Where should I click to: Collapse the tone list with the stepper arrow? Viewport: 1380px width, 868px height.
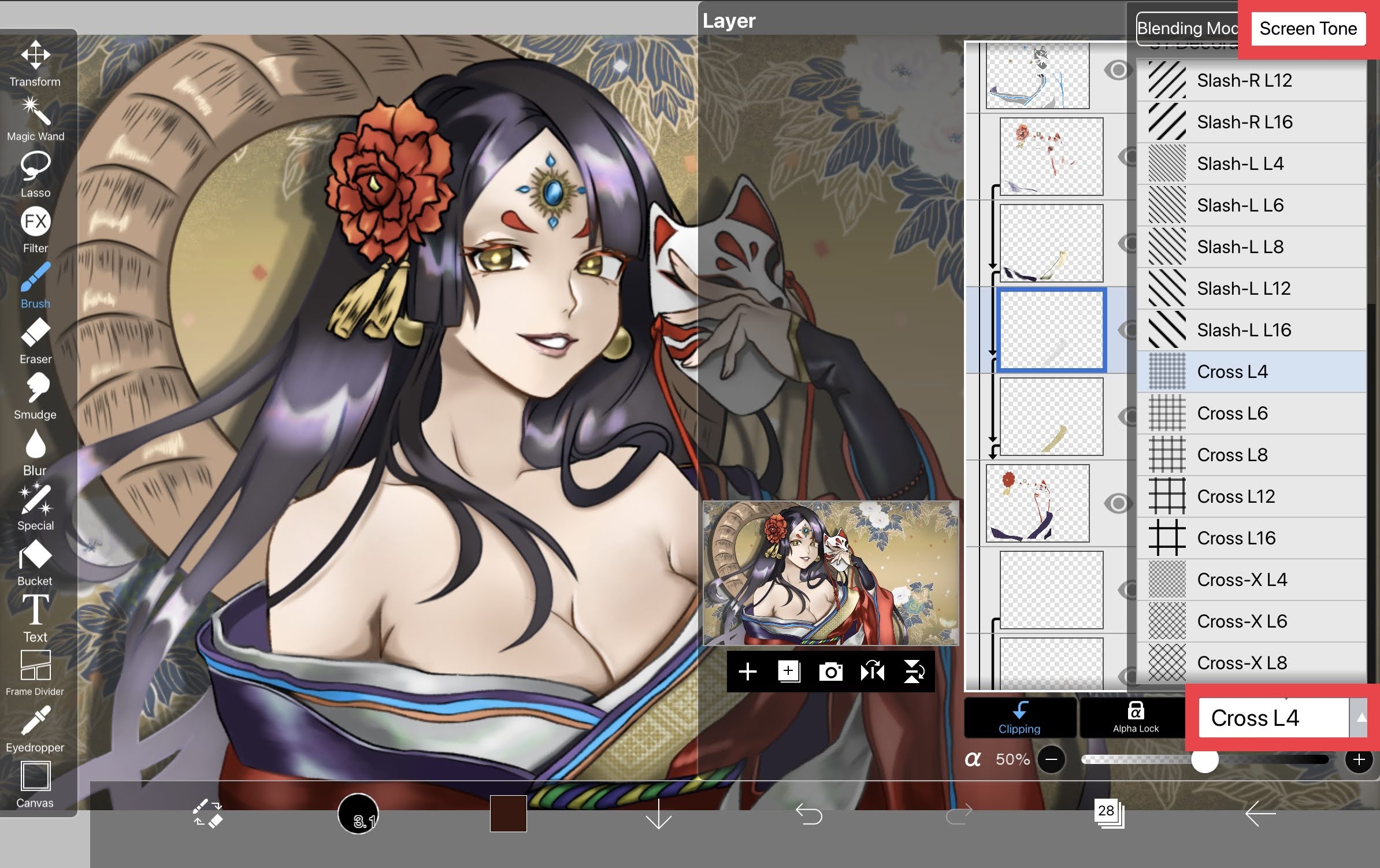tap(1362, 718)
